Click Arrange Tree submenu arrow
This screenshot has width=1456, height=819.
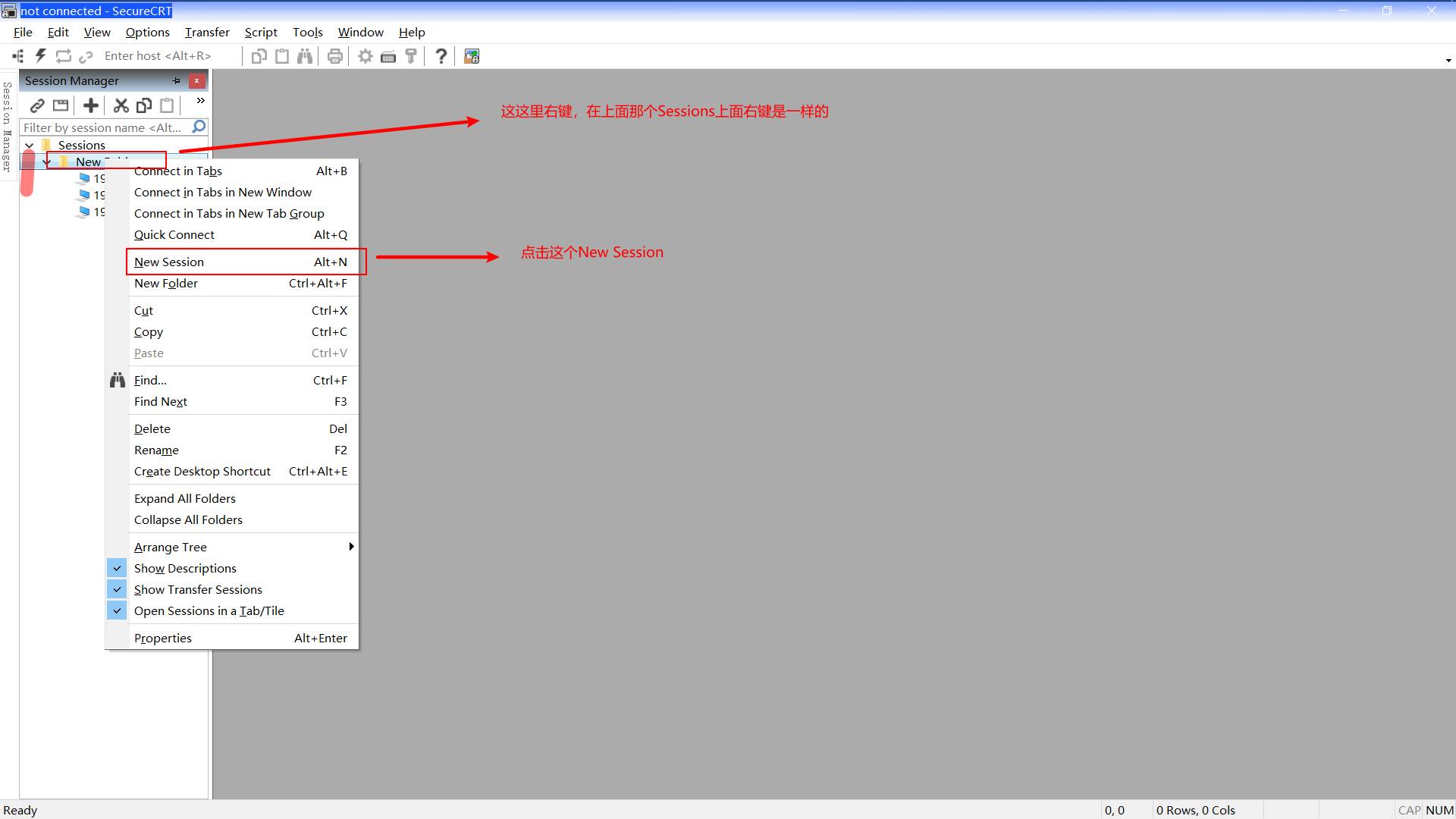(352, 547)
